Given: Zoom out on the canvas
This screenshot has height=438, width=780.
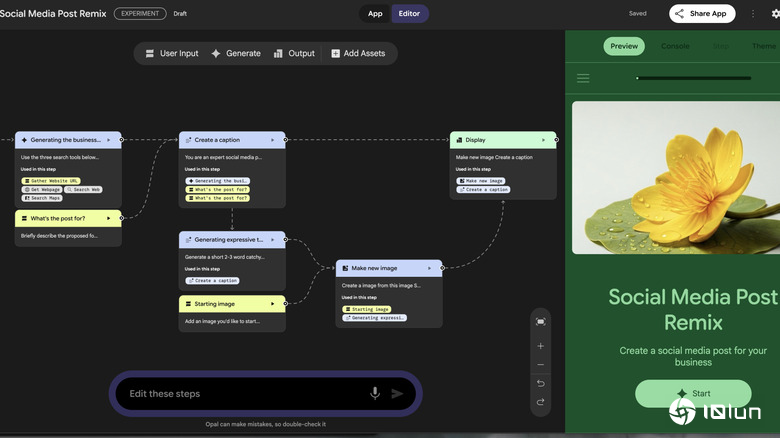Looking at the screenshot, I should pyautogui.click(x=540, y=365).
